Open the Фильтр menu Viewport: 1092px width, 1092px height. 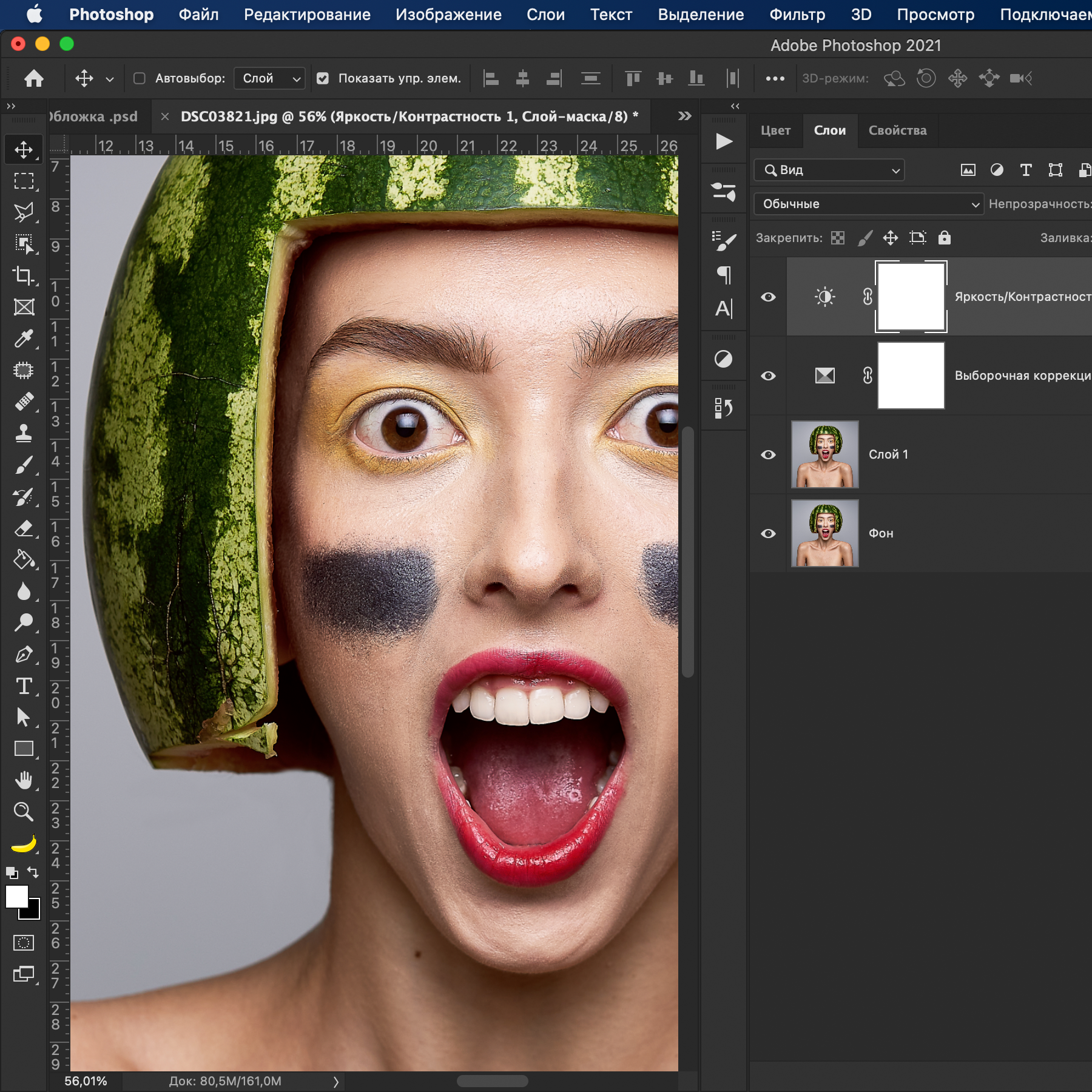[x=797, y=15]
